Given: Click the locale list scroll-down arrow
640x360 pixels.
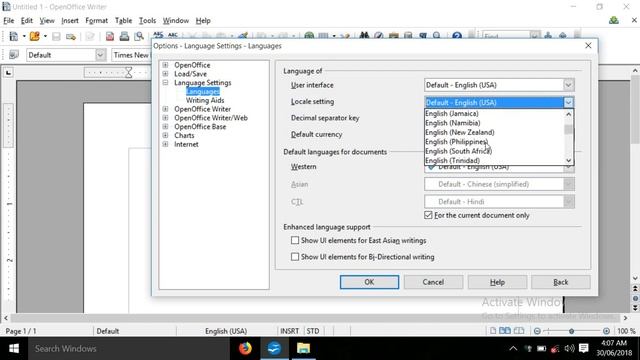Looking at the screenshot, I should (569, 160).
